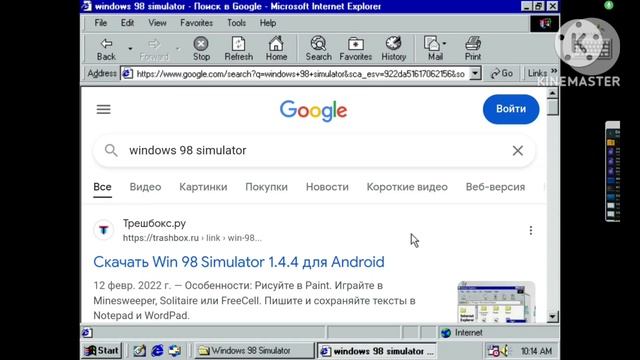Click the Трешбокс.ру site favicon
The width and height of the screenshot is (640, 360).
click(x=104, y=230)
